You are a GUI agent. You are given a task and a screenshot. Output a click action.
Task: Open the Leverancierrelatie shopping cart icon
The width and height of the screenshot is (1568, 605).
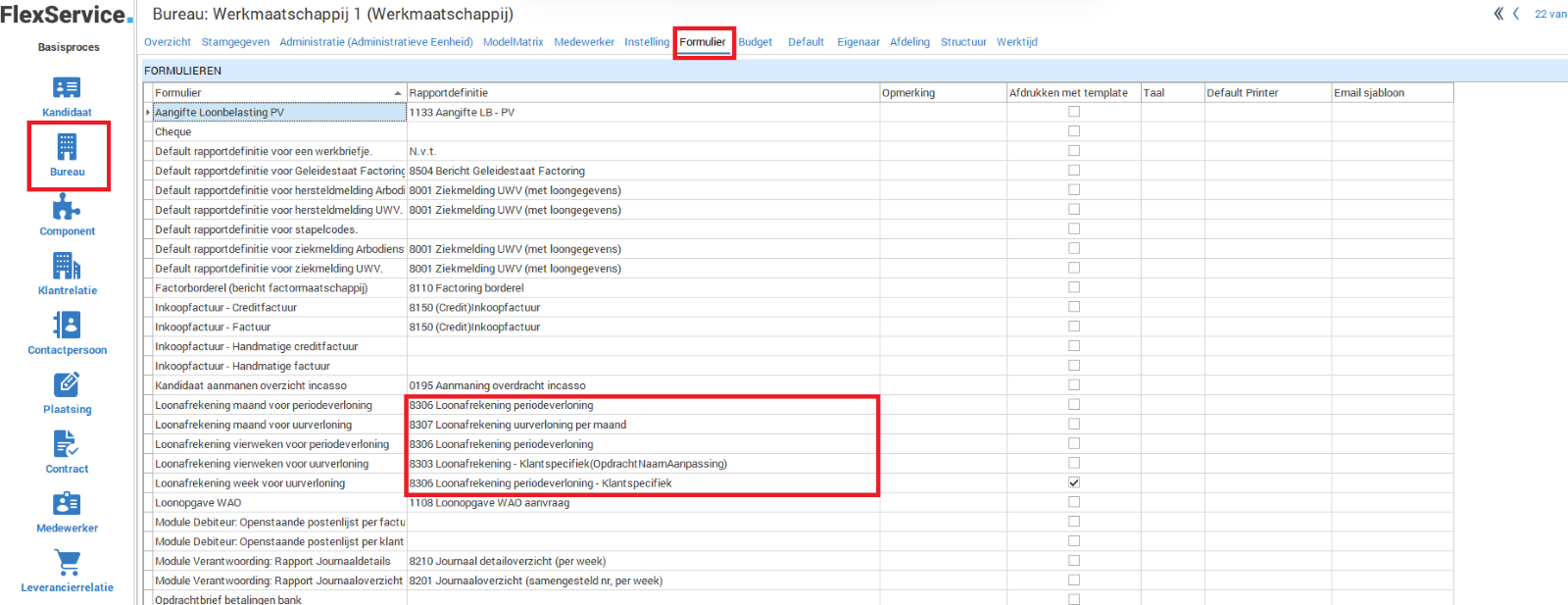pyautogui.click(x=67, y=563)
